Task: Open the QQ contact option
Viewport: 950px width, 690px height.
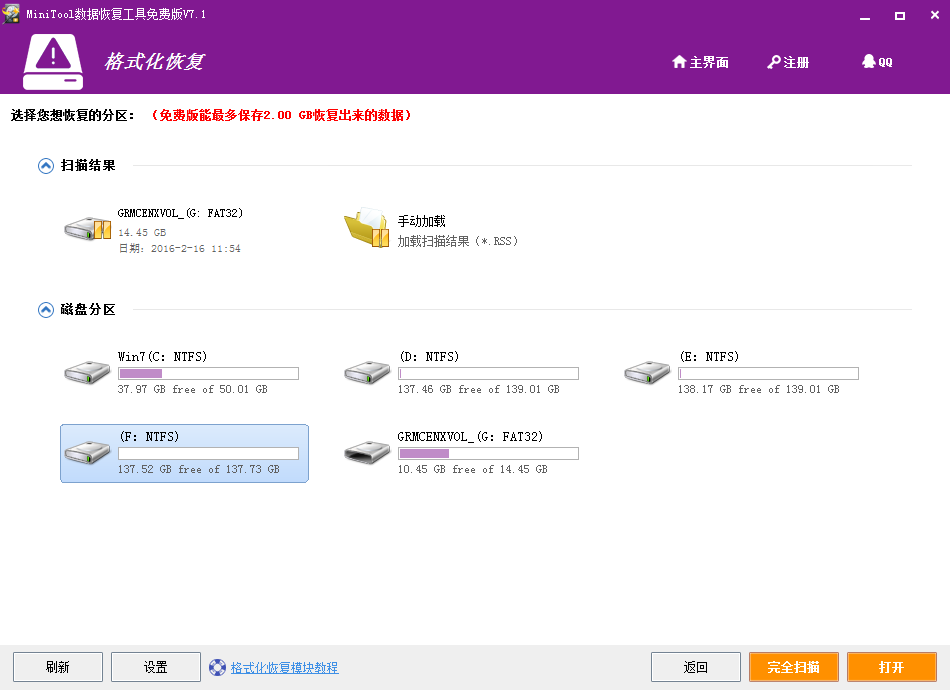Action: pyautogui.click(x=877, y=62)
